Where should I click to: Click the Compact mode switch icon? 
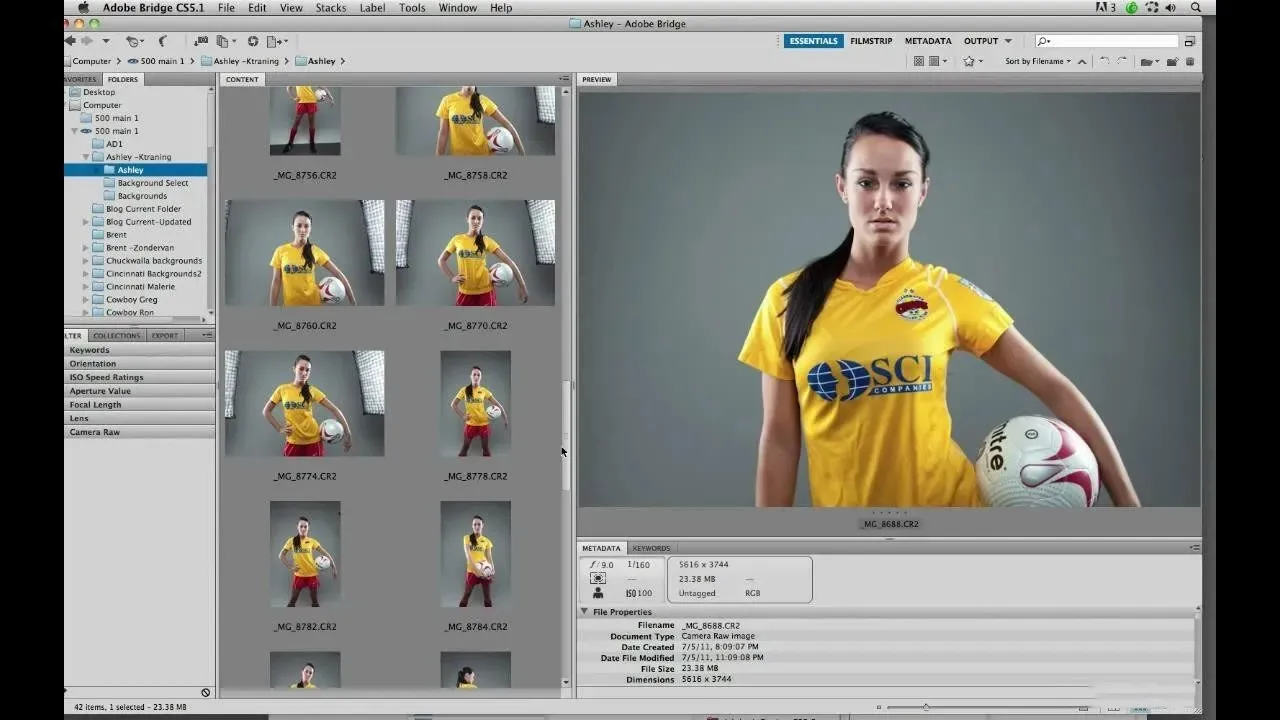[x=1190, y=41]
